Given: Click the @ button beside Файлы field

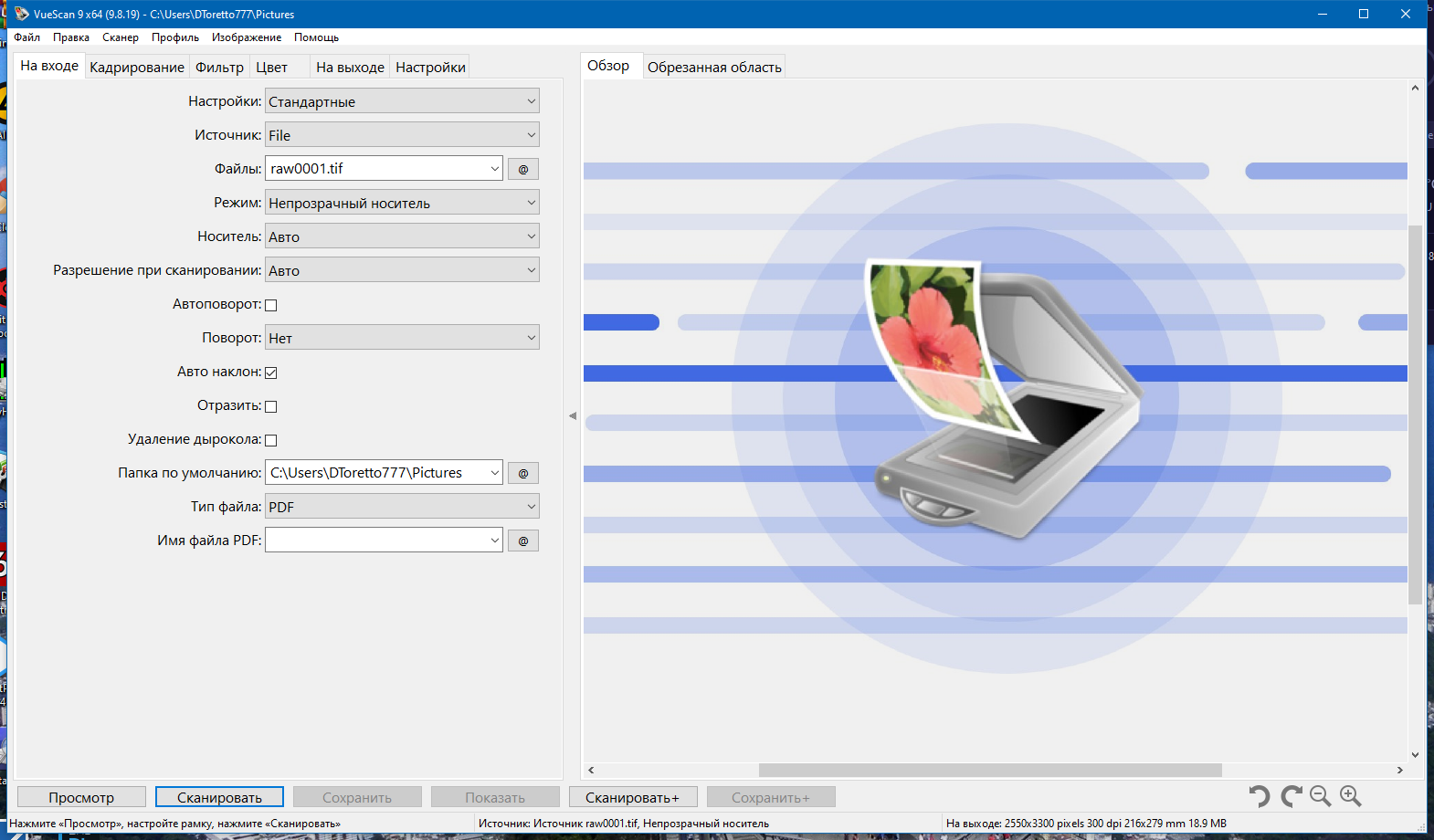Looking at the screenshot, I should 523,169.
